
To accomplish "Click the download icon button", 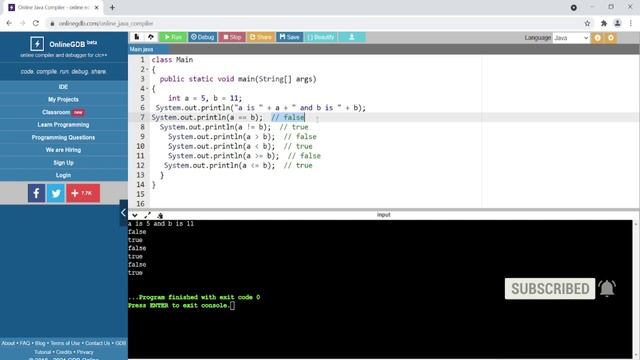I will point(352,37).
